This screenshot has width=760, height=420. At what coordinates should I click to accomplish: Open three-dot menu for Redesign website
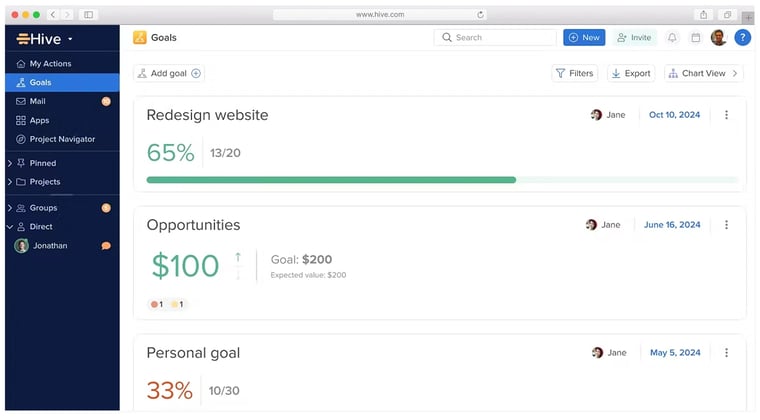pos(726,115)
